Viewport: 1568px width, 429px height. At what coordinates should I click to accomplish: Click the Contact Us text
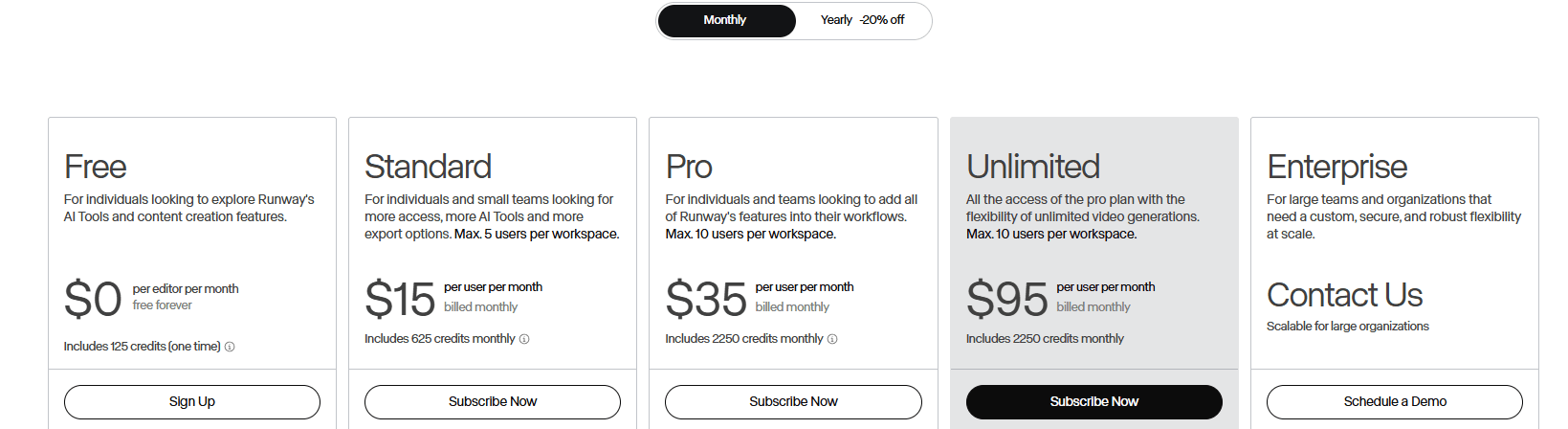coord(1344,295)
